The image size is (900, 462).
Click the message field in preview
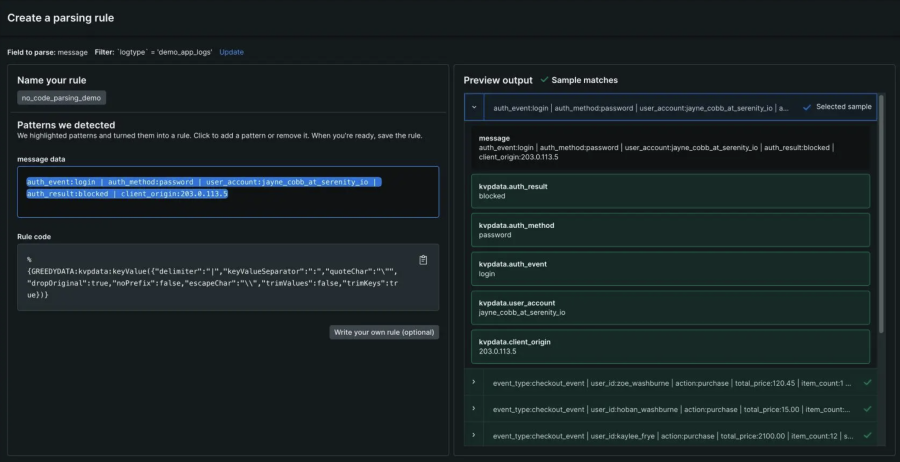pos(670,147)
